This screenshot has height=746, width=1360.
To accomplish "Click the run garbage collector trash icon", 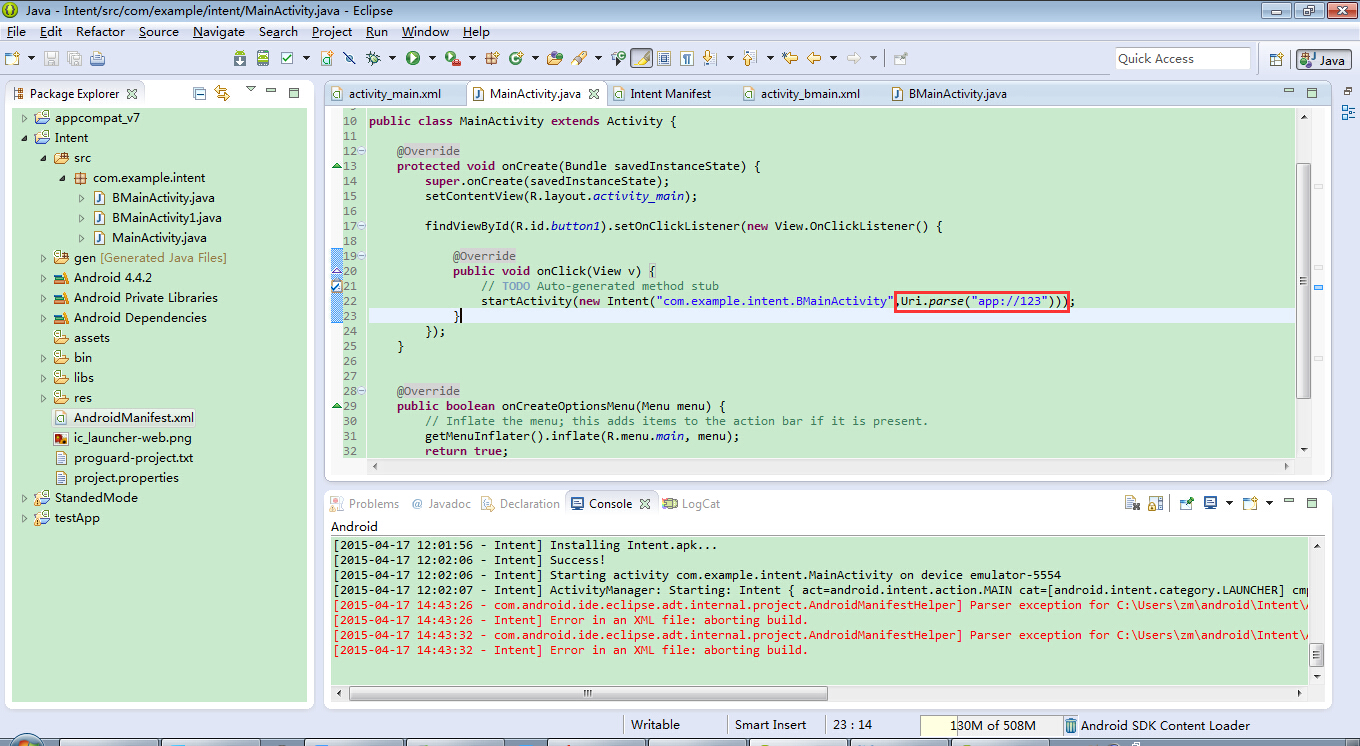I will (1070, 725).
